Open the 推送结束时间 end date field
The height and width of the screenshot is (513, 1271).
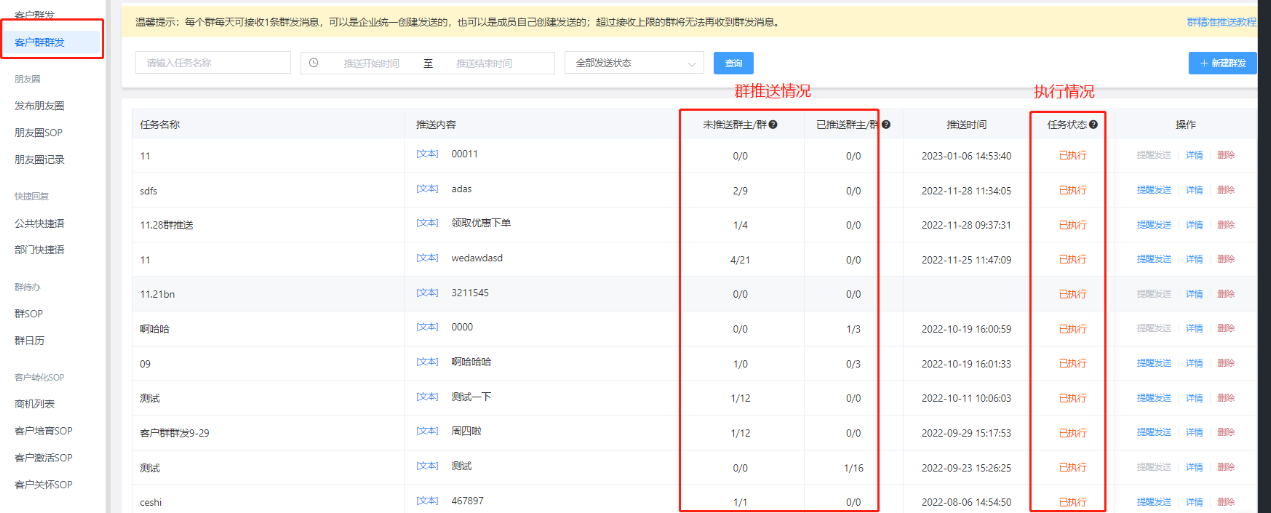coord(484,63)
